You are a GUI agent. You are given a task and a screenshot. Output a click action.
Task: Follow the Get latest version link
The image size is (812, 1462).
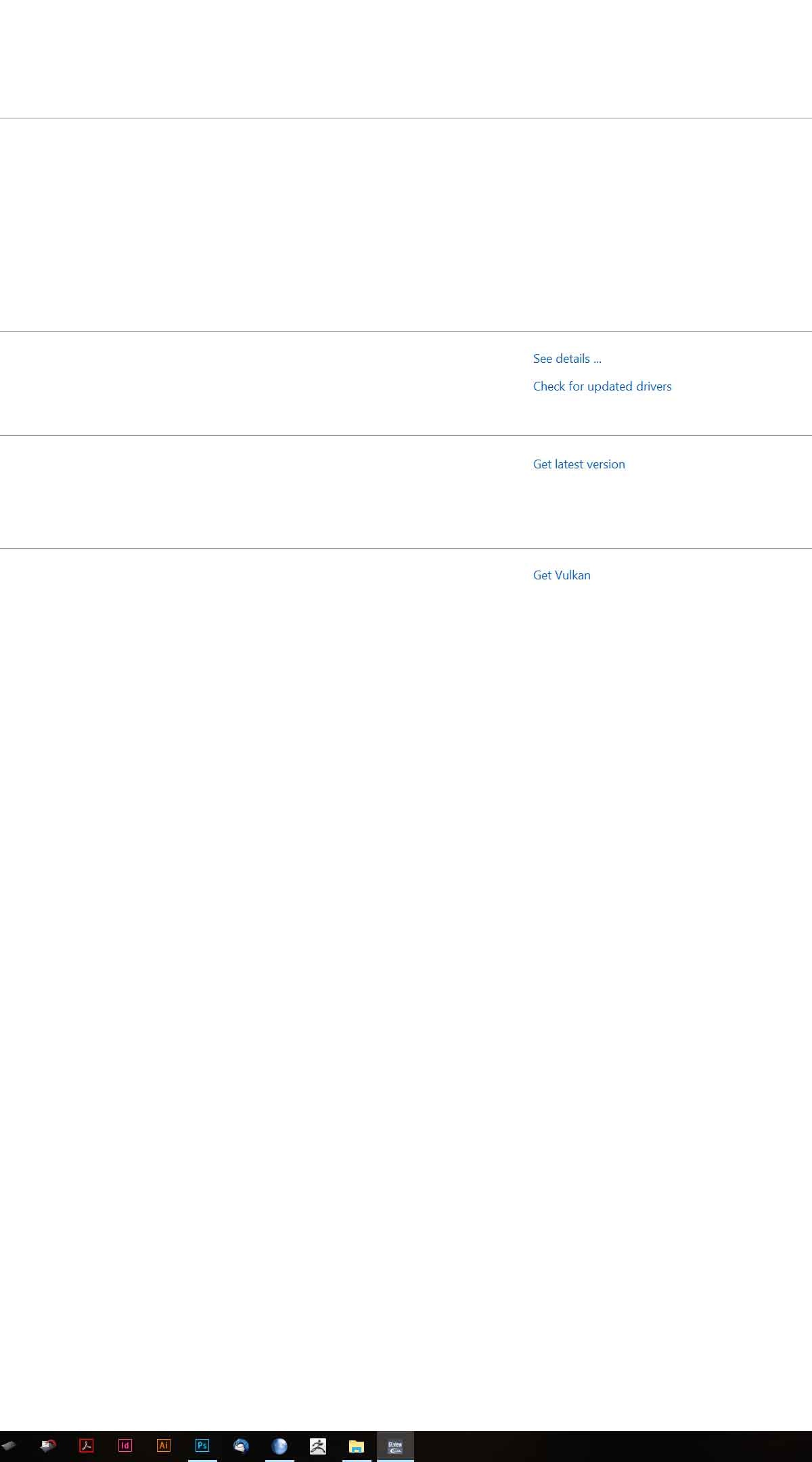coord(579,464)
